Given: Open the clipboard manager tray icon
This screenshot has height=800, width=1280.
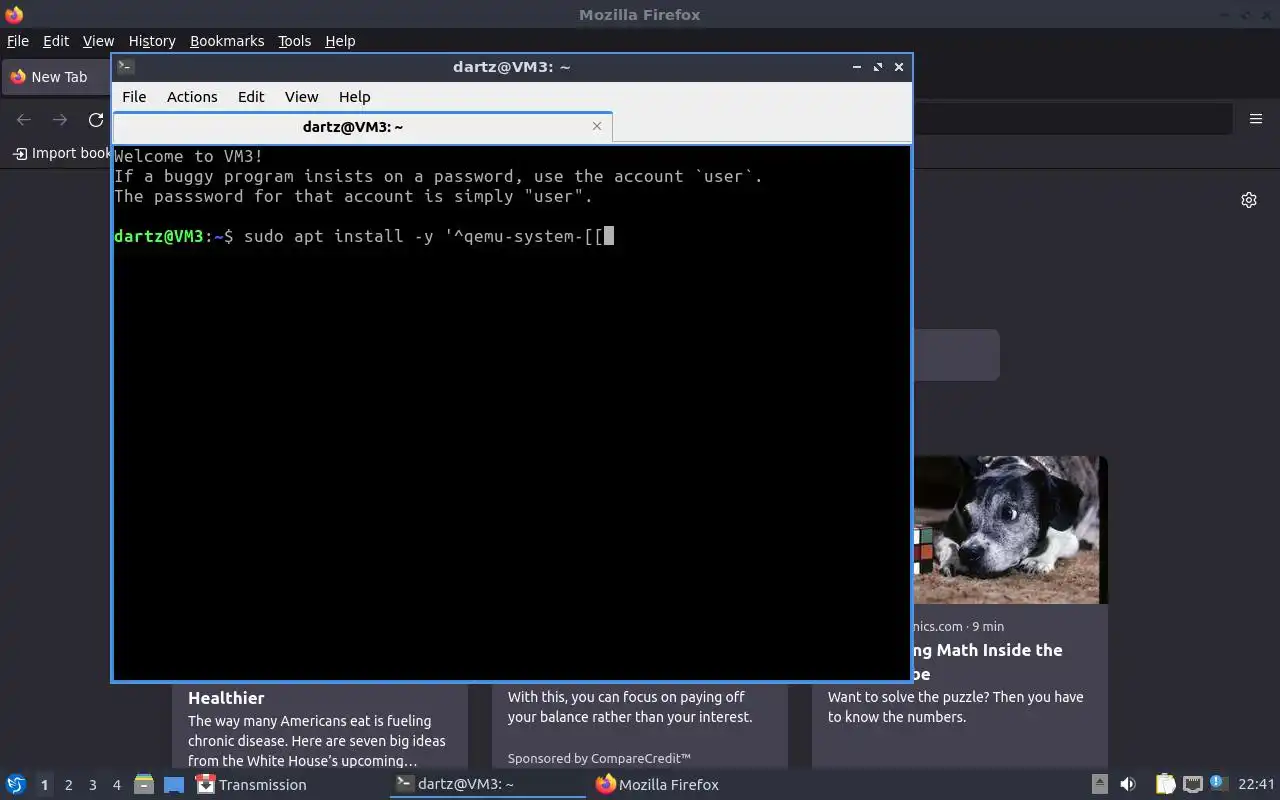Looking at the screenshot, I should (1166, 784).
